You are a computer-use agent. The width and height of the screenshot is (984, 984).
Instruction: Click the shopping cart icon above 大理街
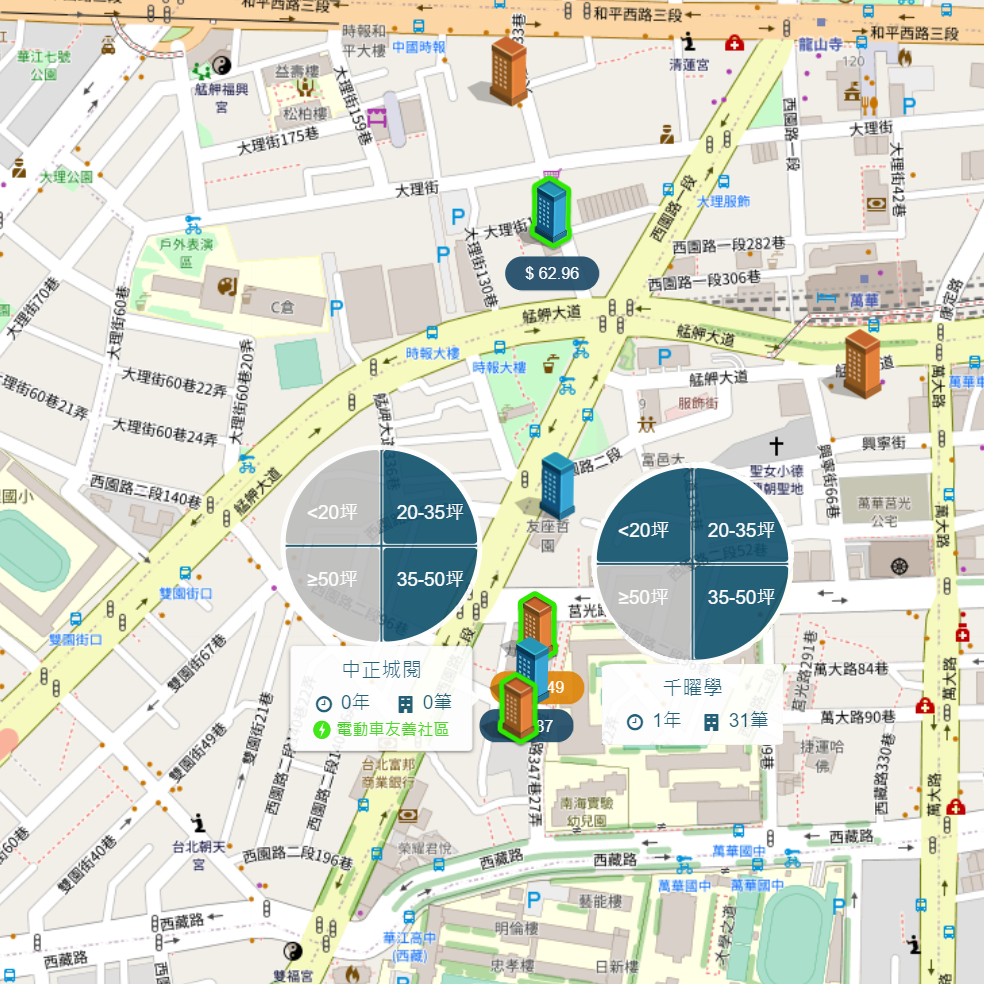point(552,173)
